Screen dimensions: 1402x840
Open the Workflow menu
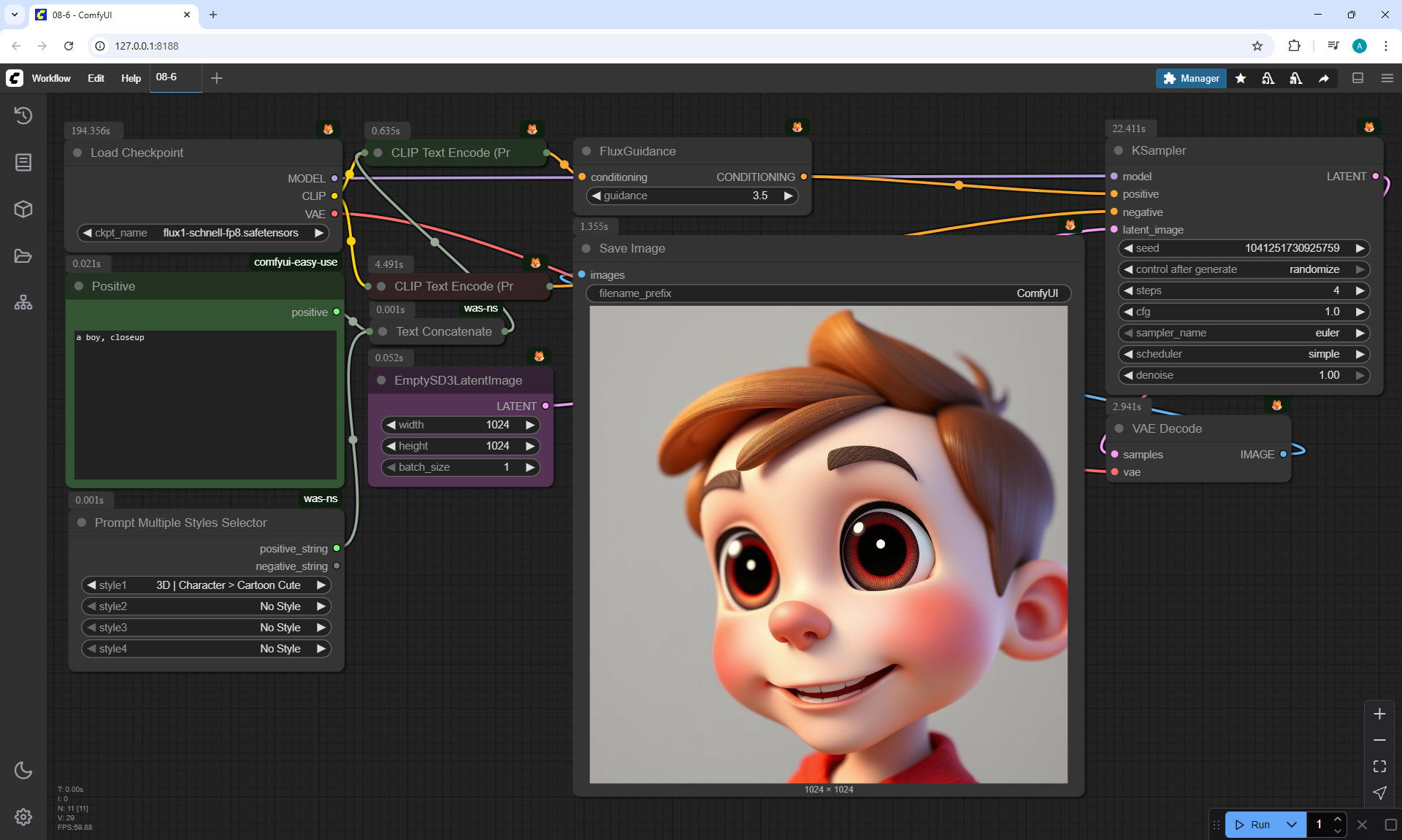coord(51,78)
